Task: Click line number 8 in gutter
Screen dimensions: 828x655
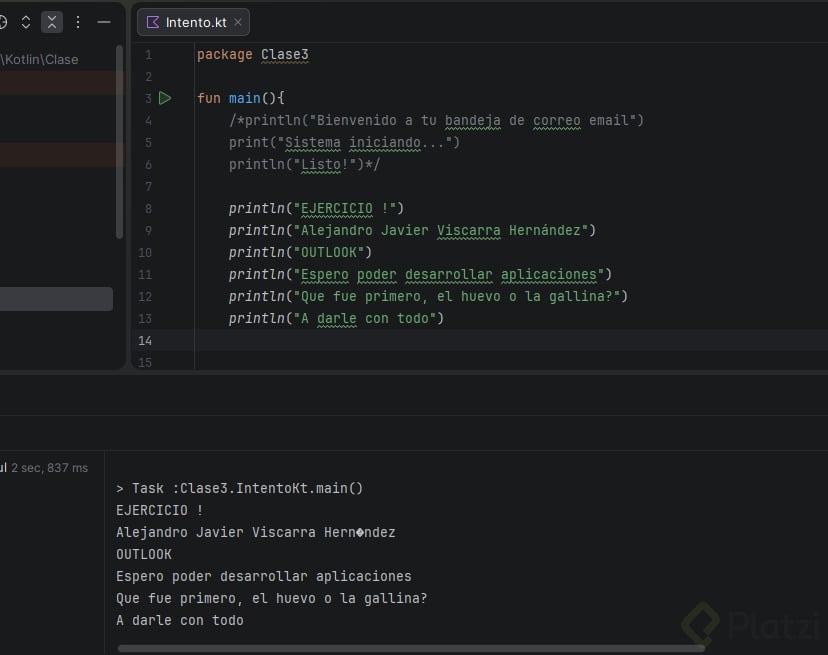Action: coord(148,208)
